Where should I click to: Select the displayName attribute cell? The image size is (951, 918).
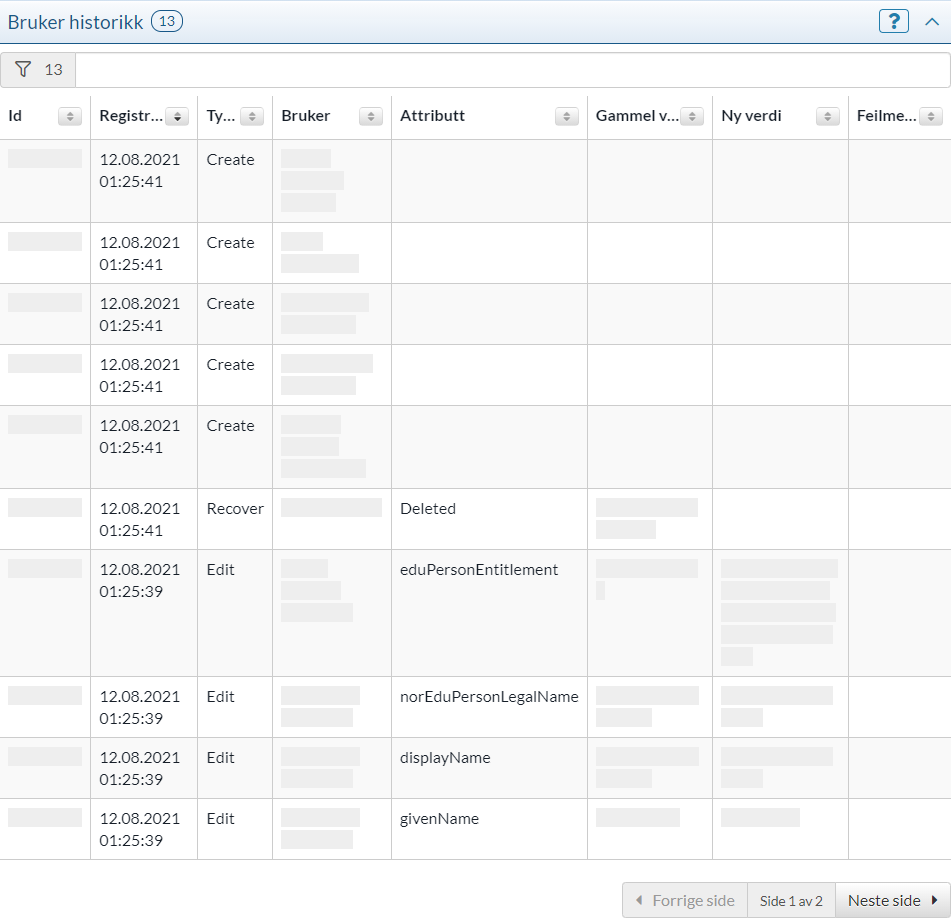point(445,758)
